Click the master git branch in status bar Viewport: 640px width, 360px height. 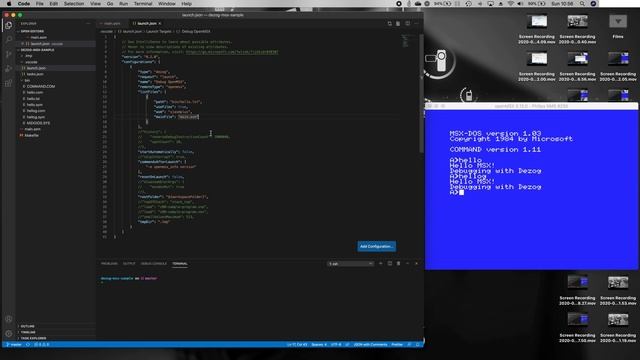coord(14,344)
